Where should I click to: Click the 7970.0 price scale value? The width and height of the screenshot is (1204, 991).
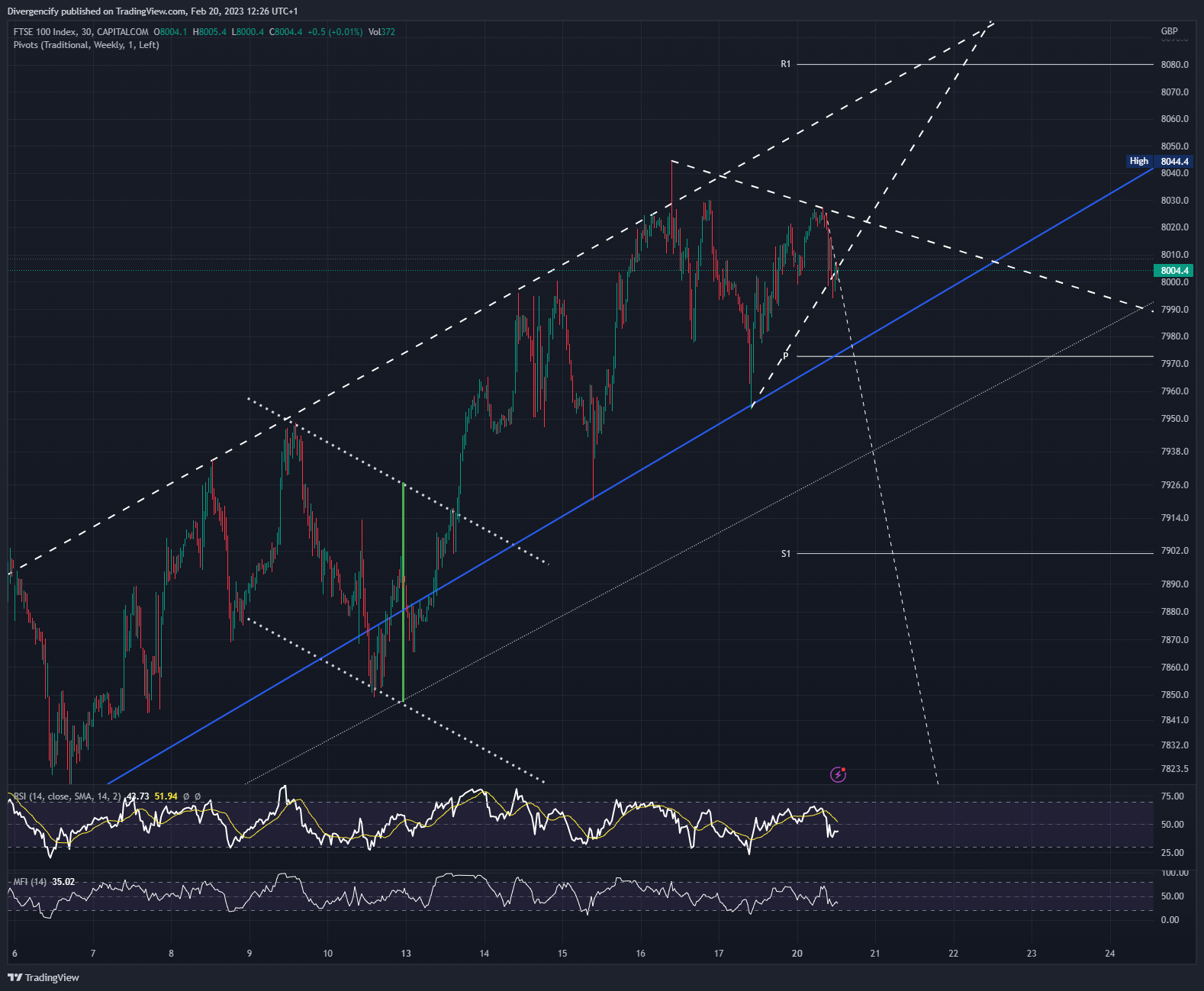click(1174, 364)
